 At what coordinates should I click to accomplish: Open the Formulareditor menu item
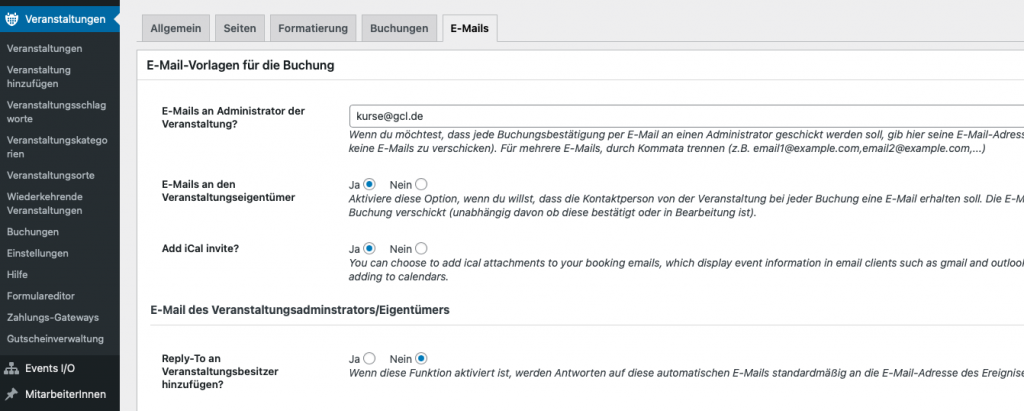[x=41, y=296]
